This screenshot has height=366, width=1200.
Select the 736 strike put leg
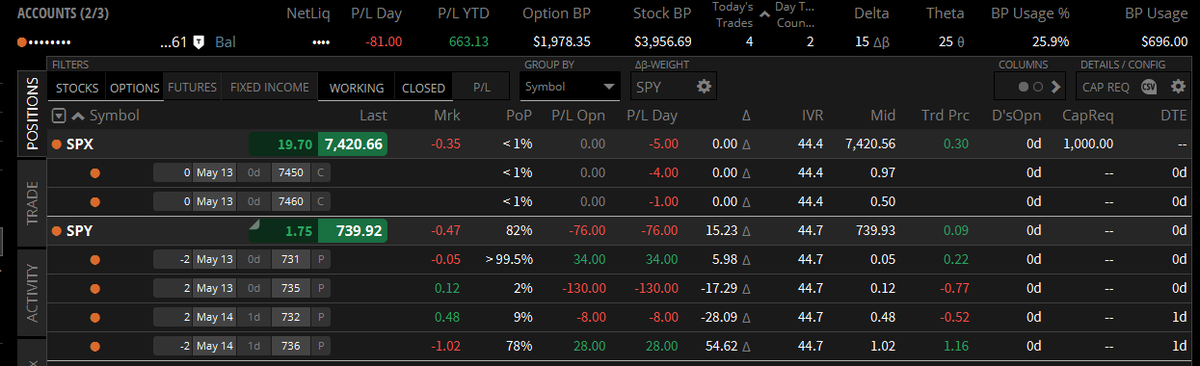(243, 346)
